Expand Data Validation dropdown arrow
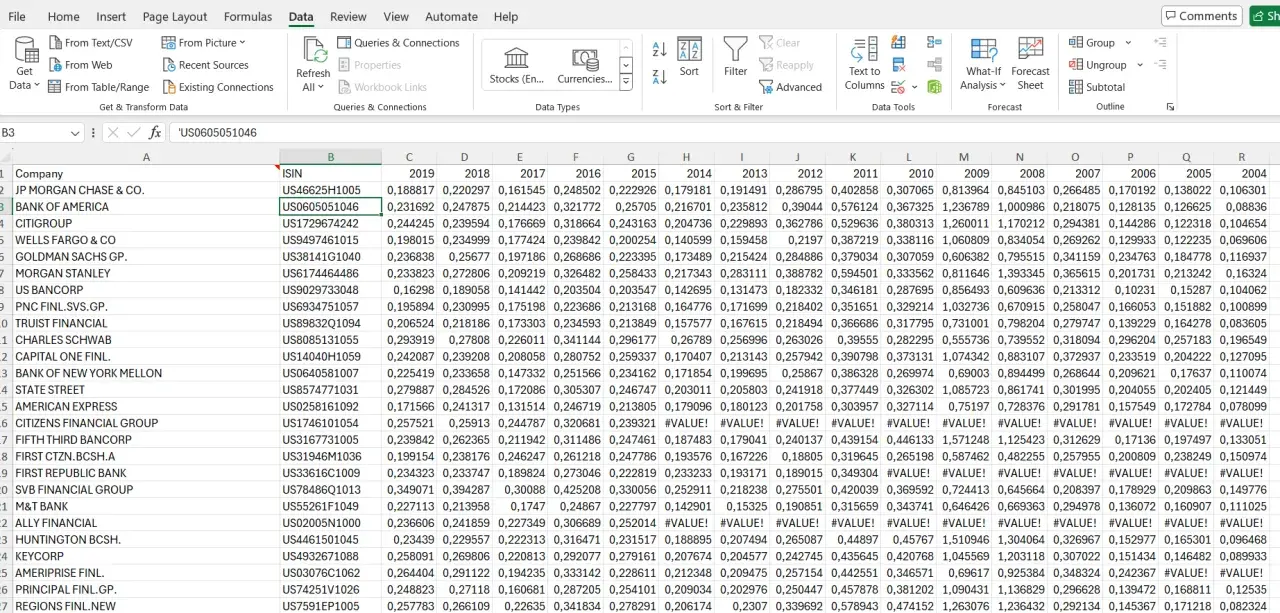 click(914, 87)
